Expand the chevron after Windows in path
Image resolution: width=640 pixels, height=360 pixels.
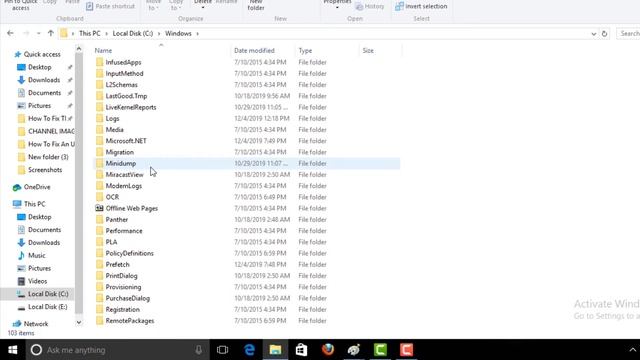(198, 33)
